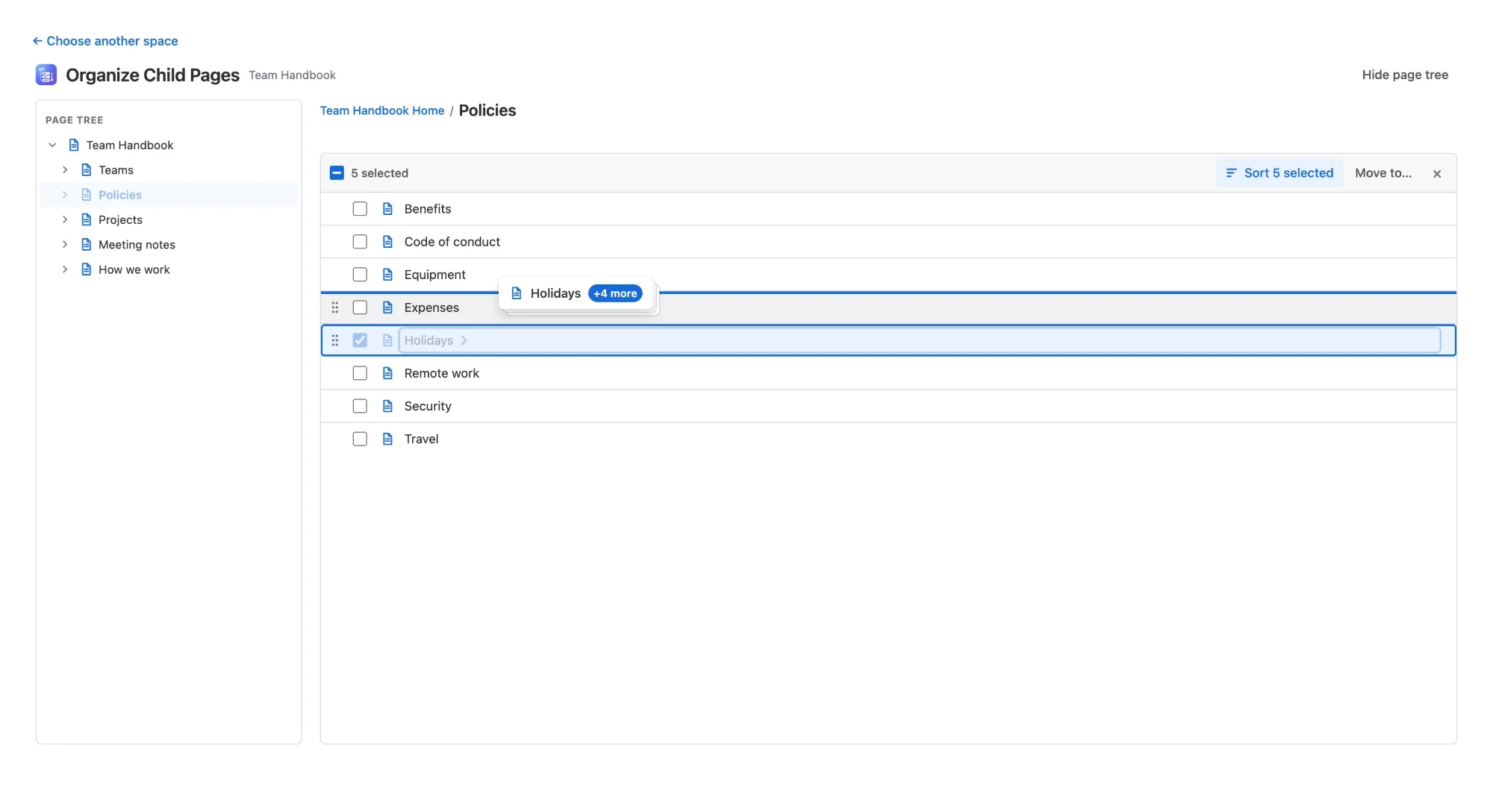Uncheck the Holidays checkbox
This screenshot has width=1493, height=812.
click(x=360, y=340)
